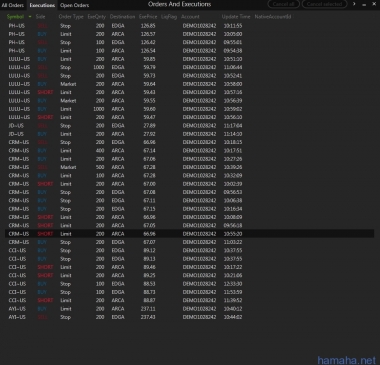Click Market in the LULU-US 59.55 row
Image resolution: width=380 pixels, height=365 pixels.
point(68,101)
